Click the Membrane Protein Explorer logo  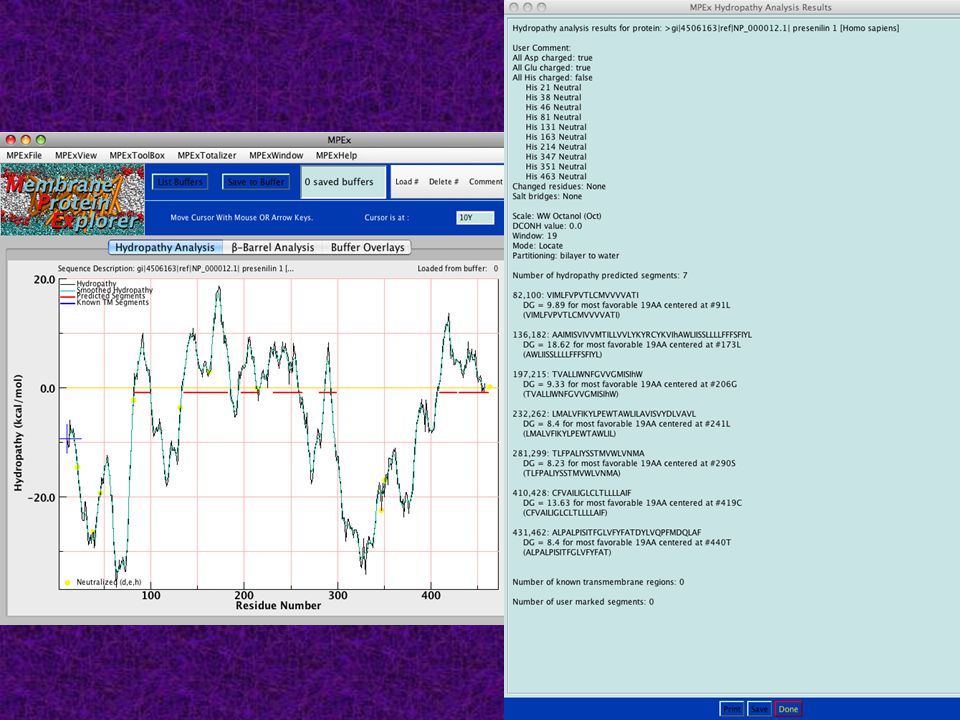[x=73, y=200]
